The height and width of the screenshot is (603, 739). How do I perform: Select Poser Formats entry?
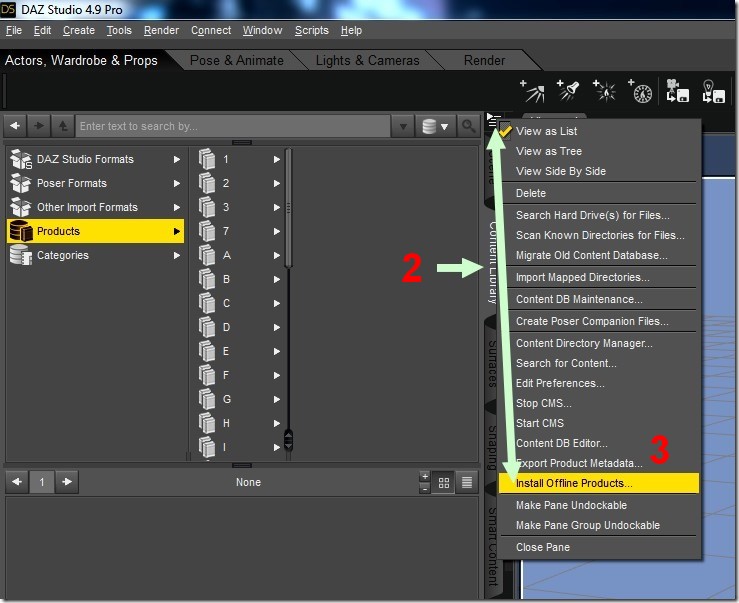[x=96, y=183]
